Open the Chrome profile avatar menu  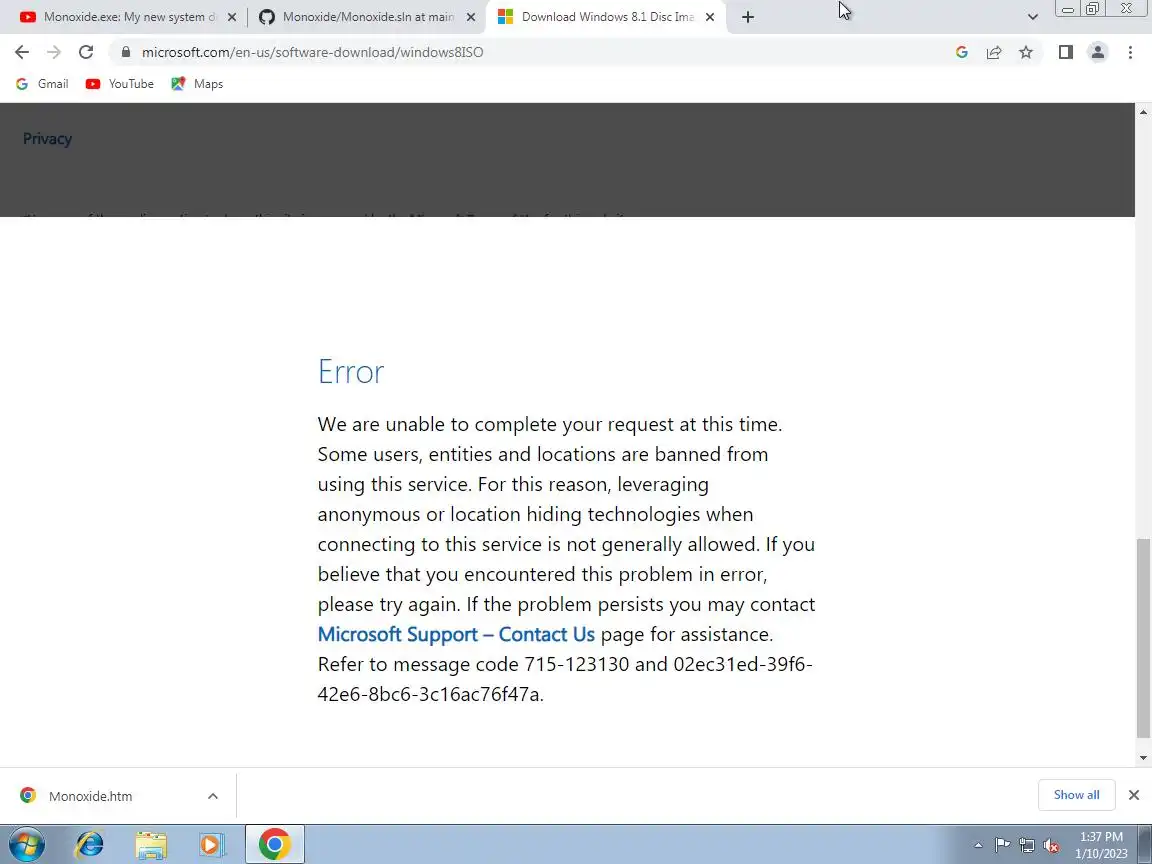pyautogui.click(x=1098, y=52)
